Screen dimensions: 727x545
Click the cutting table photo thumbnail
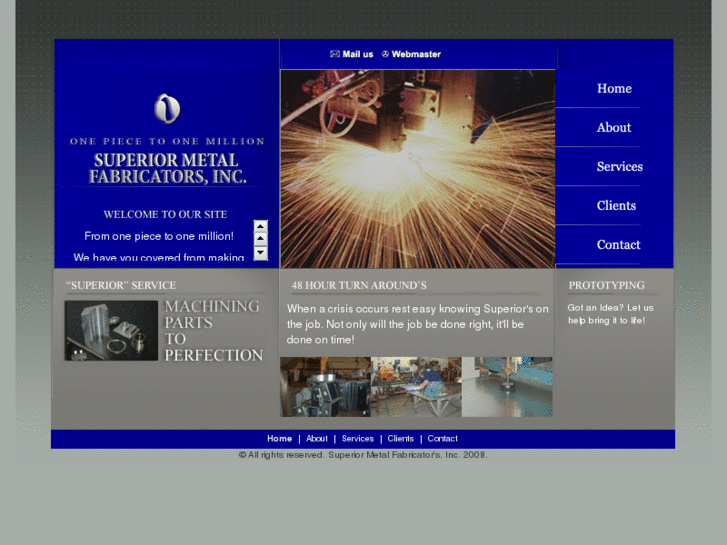point(507,387)
